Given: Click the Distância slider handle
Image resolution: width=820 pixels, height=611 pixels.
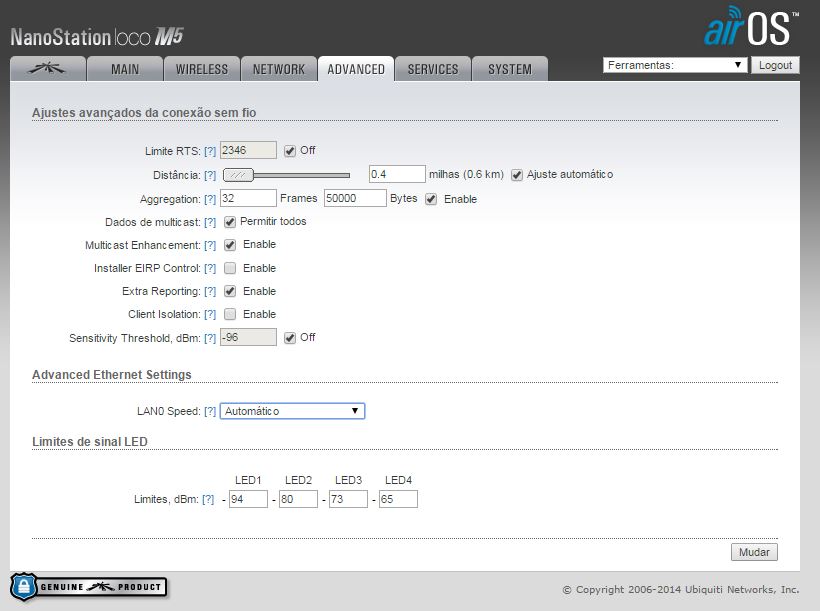Looking at the screenshot, I should [238, 175].
